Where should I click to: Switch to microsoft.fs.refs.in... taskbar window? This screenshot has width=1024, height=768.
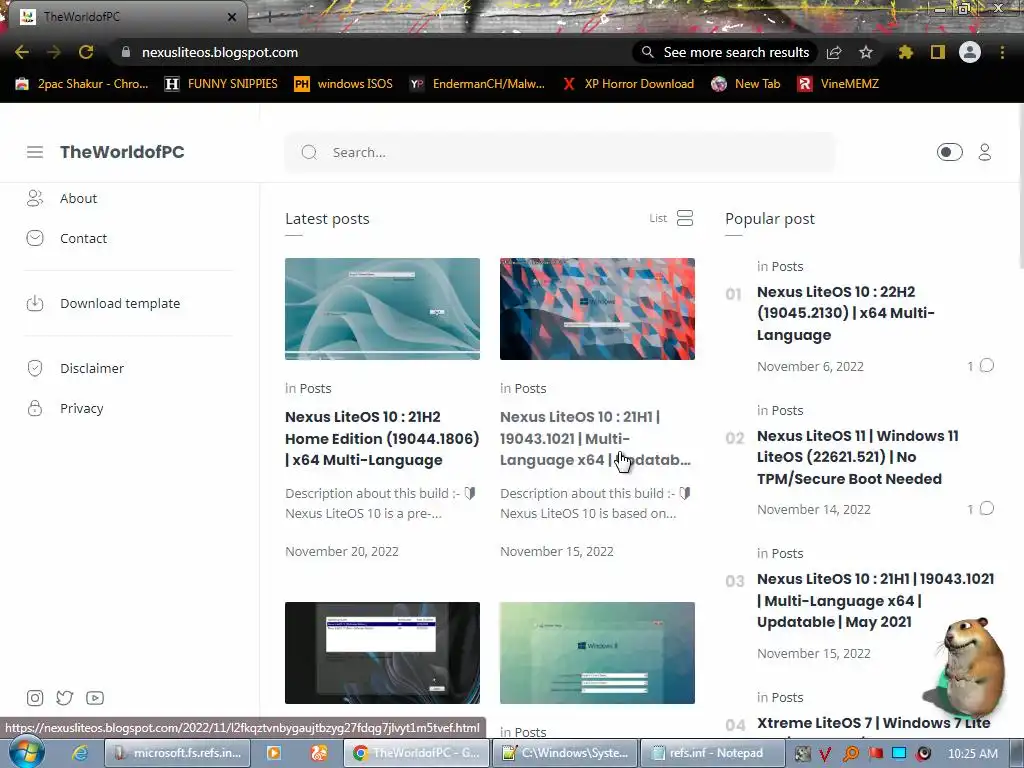177,753
